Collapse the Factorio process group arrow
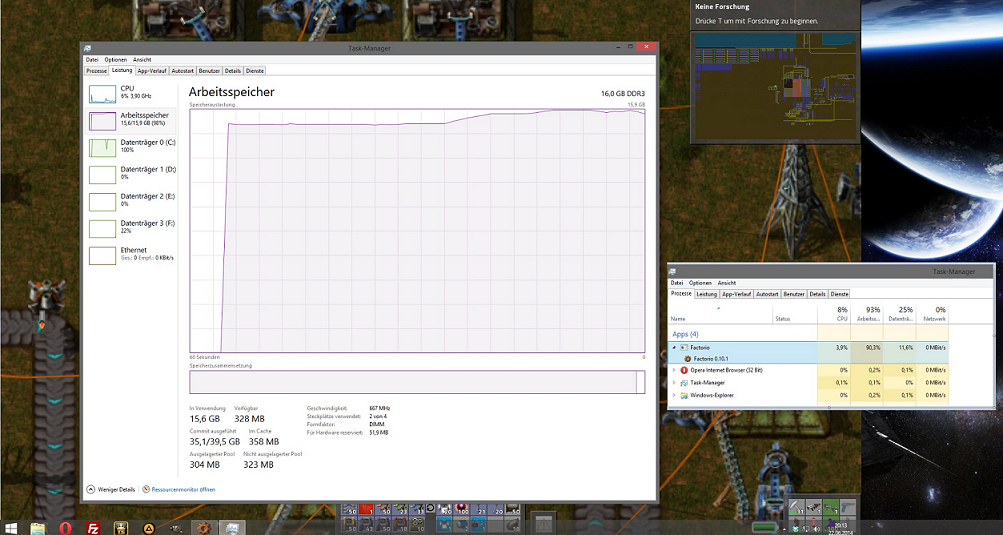 (x=674, y=347)
